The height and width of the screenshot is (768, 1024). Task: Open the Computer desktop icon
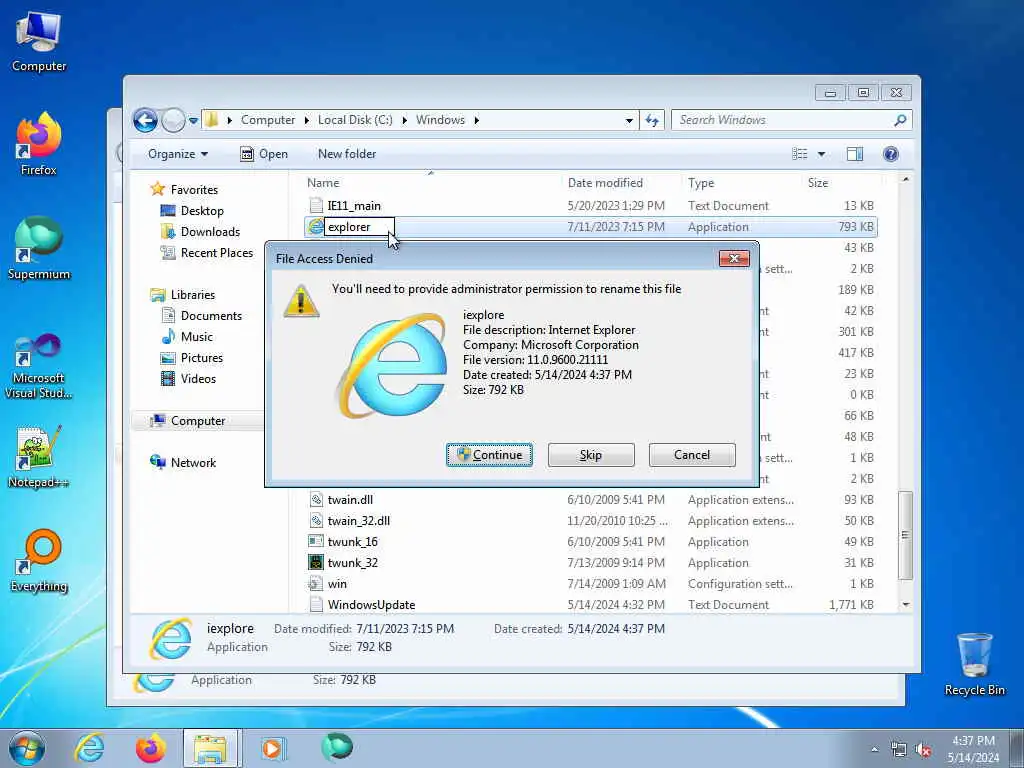click(39, 42)
